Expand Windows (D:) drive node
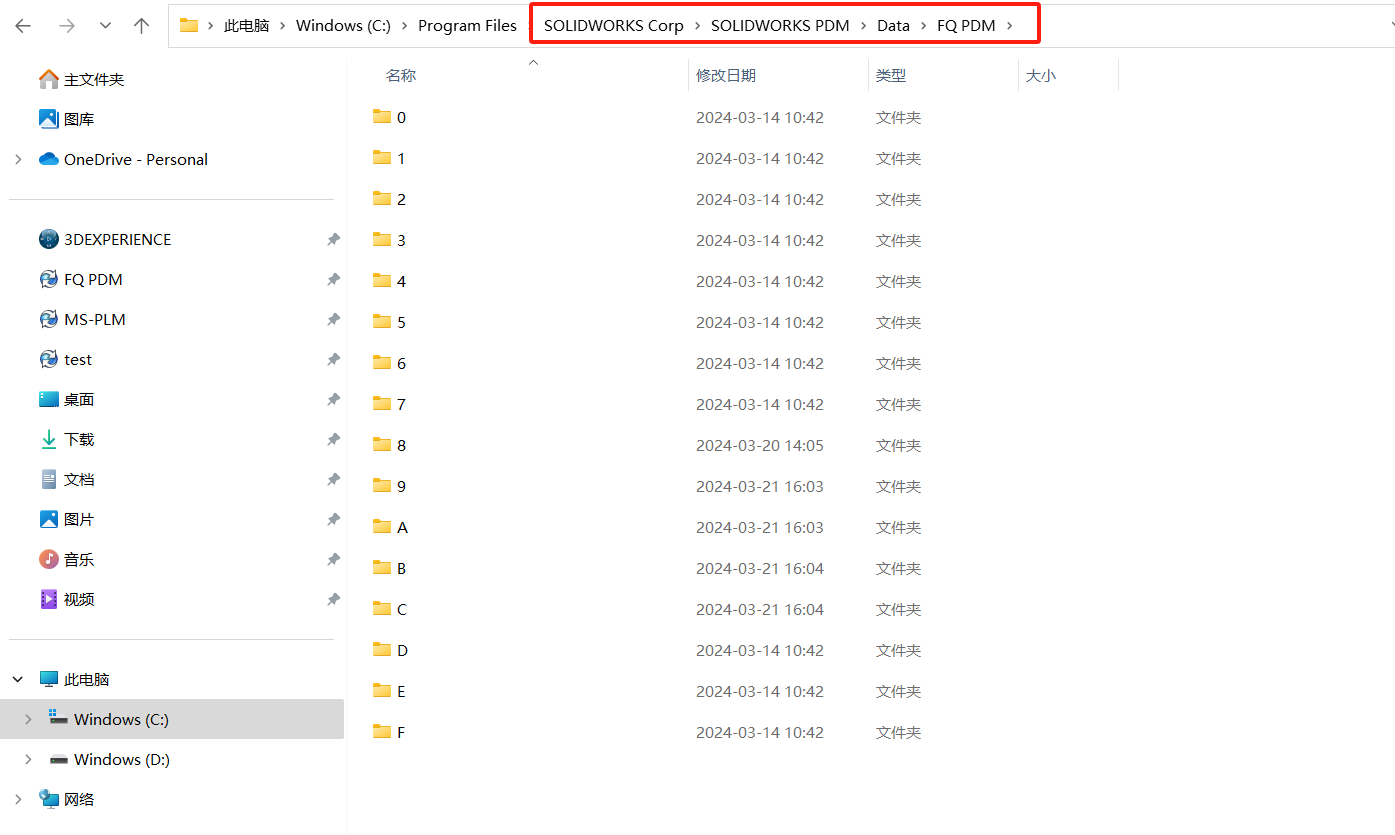Image resolution: width=1395 pixels, height=835 pixels. (28, 759)
